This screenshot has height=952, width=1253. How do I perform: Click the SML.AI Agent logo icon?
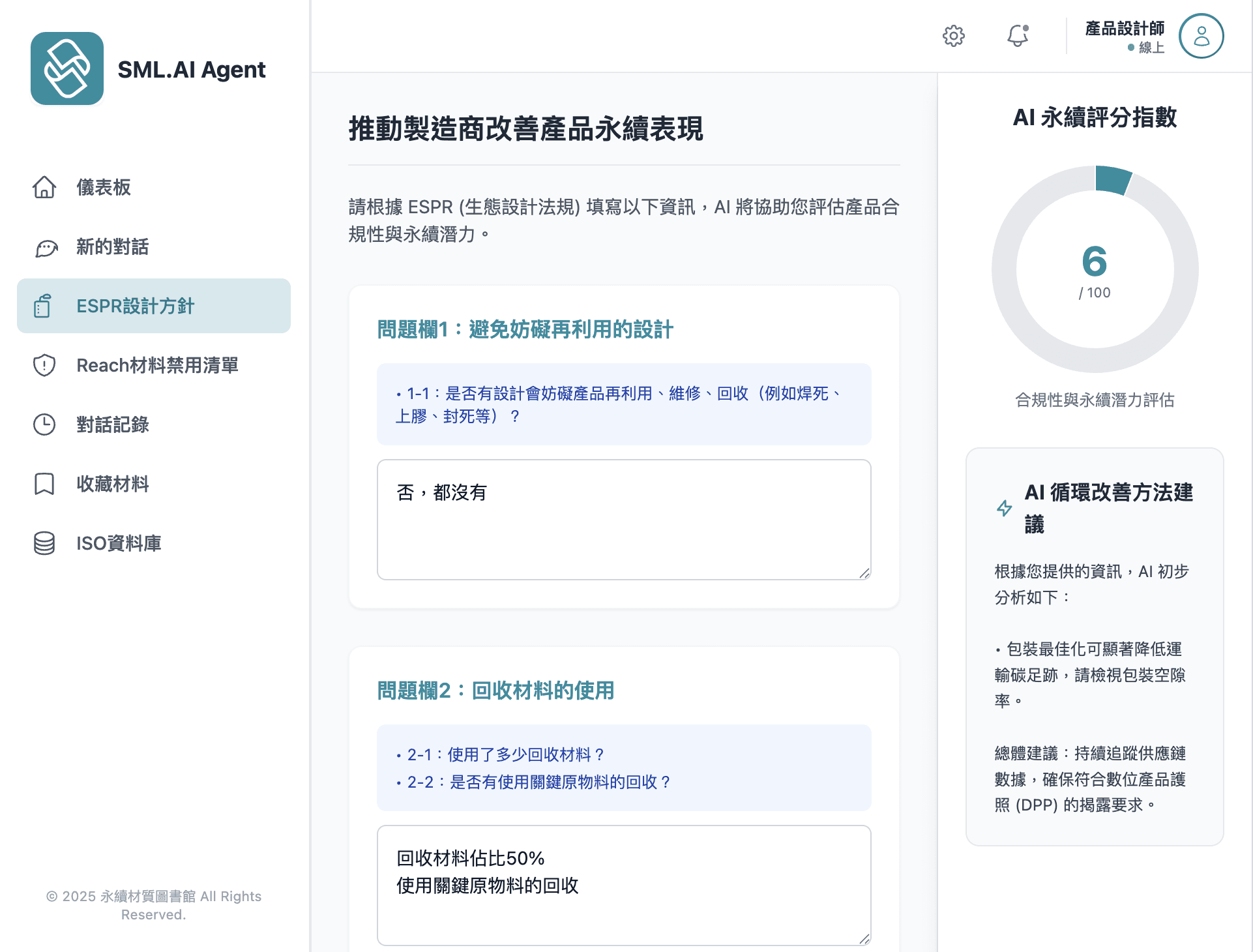[67, 68]
